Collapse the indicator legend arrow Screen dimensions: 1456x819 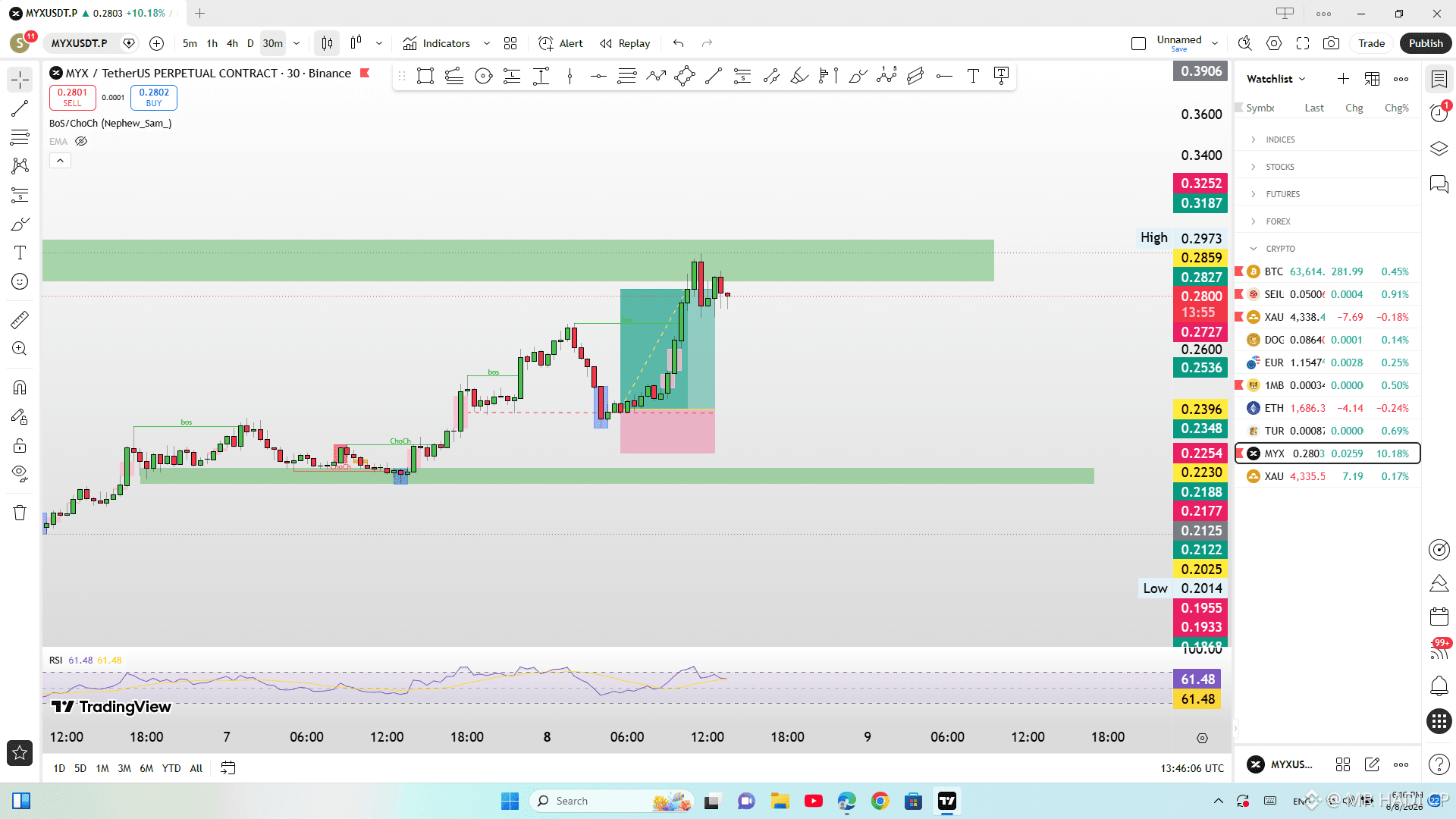(x=60, y=160)
